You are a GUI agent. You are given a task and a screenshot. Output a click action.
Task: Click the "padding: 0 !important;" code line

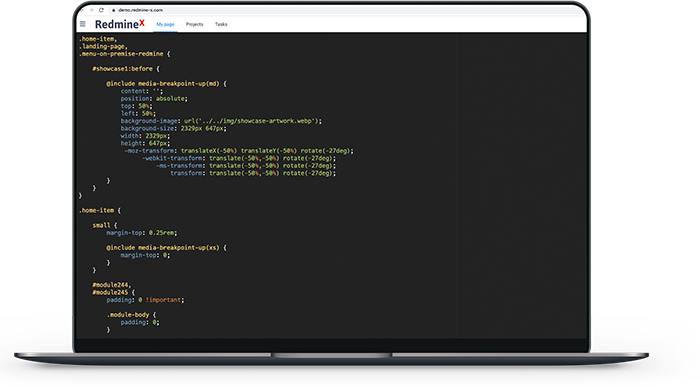[x=146, y=300]
